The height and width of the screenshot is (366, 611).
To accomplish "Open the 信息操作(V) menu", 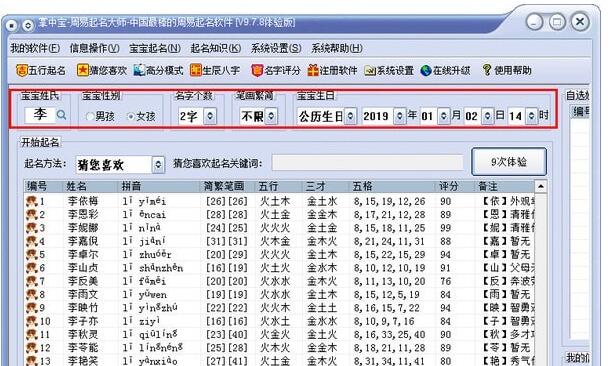I will (x=94, y=48).
